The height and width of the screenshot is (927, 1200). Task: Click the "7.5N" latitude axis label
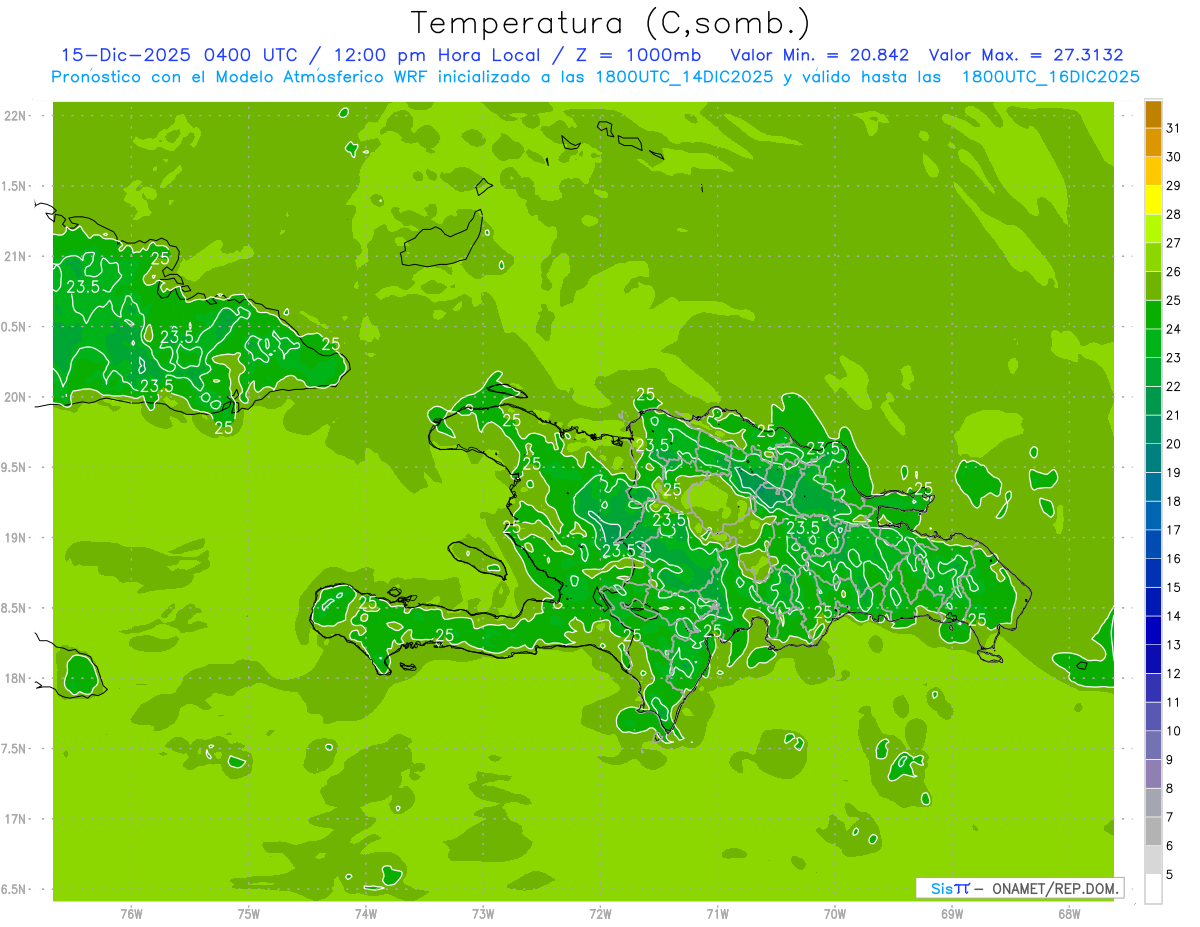[14, 749]
